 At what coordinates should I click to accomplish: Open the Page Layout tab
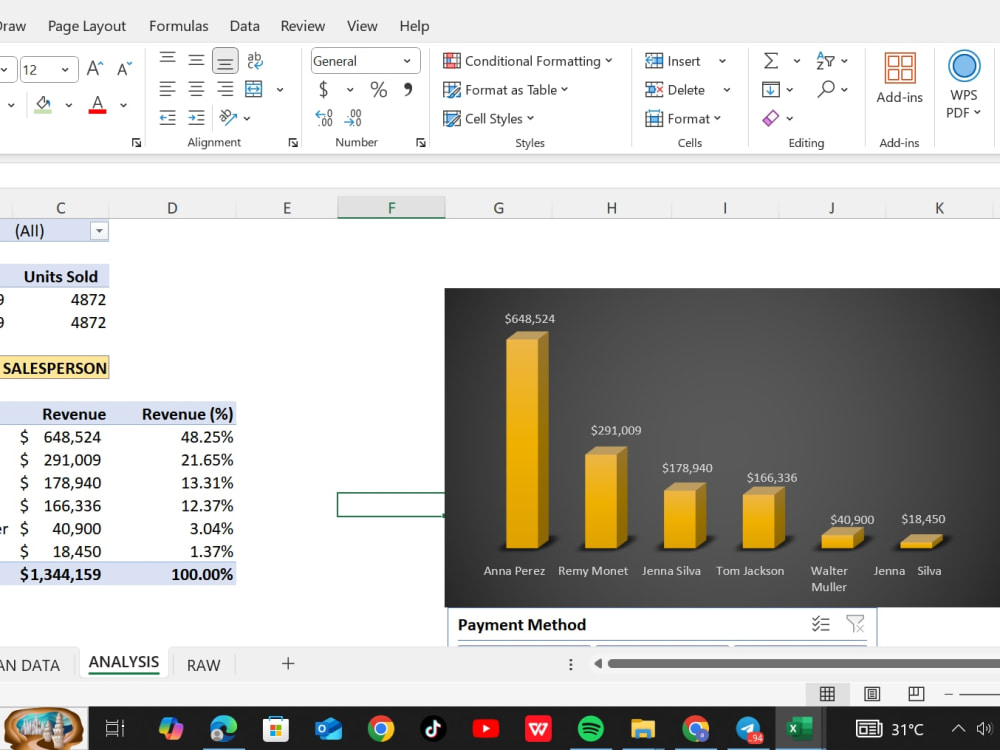tap(87, 26)
